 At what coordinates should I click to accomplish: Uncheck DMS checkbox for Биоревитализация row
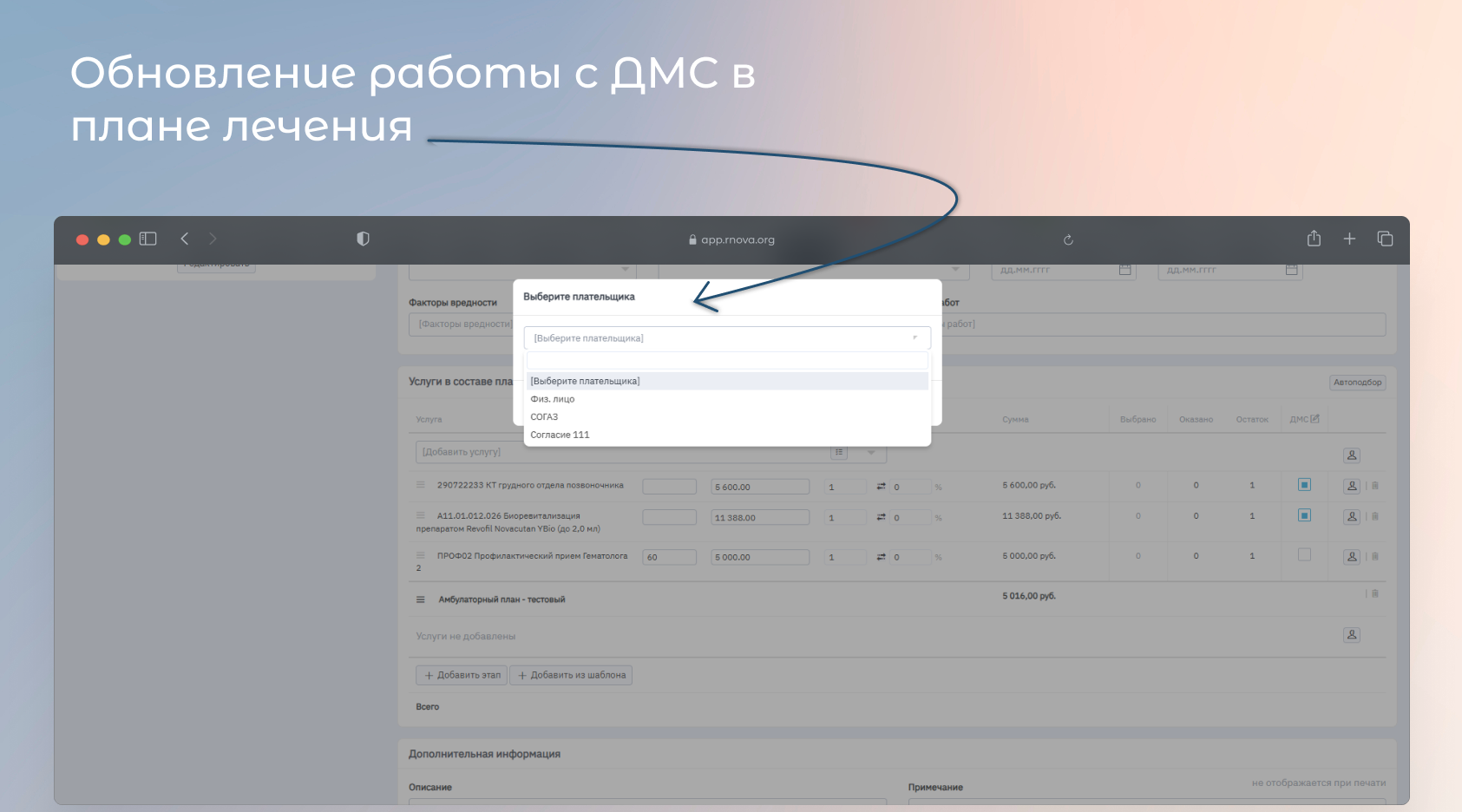point(1304,515)
